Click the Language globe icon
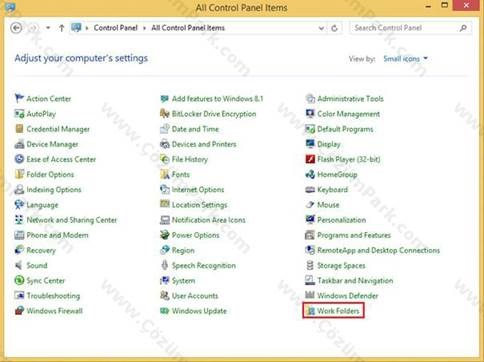Viewport: 484px width, 362px height. [x=19, y=205]
